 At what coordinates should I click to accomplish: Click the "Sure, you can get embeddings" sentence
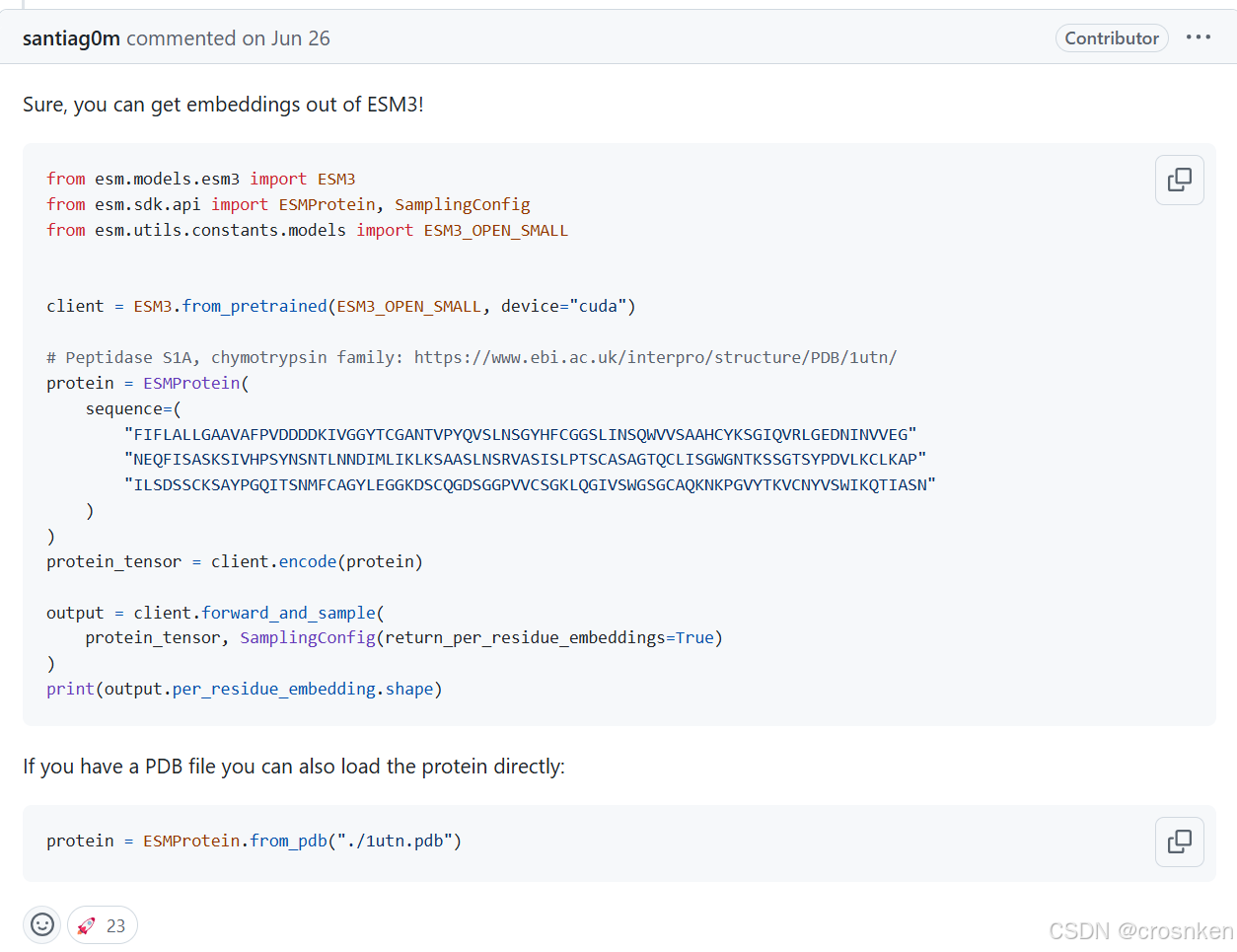point(223,105)
